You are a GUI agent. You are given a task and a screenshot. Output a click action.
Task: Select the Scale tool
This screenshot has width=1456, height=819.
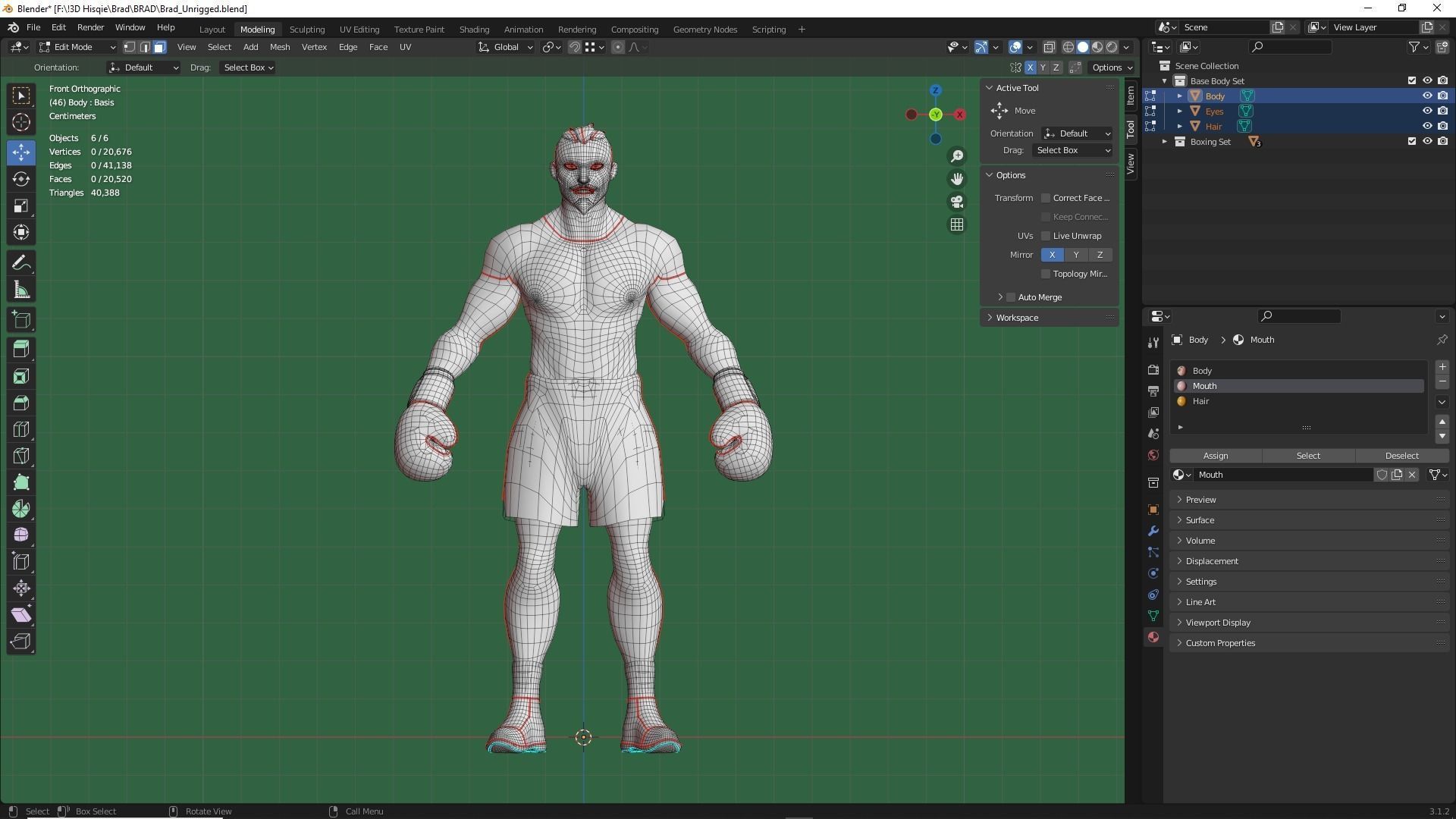[21, 206]
